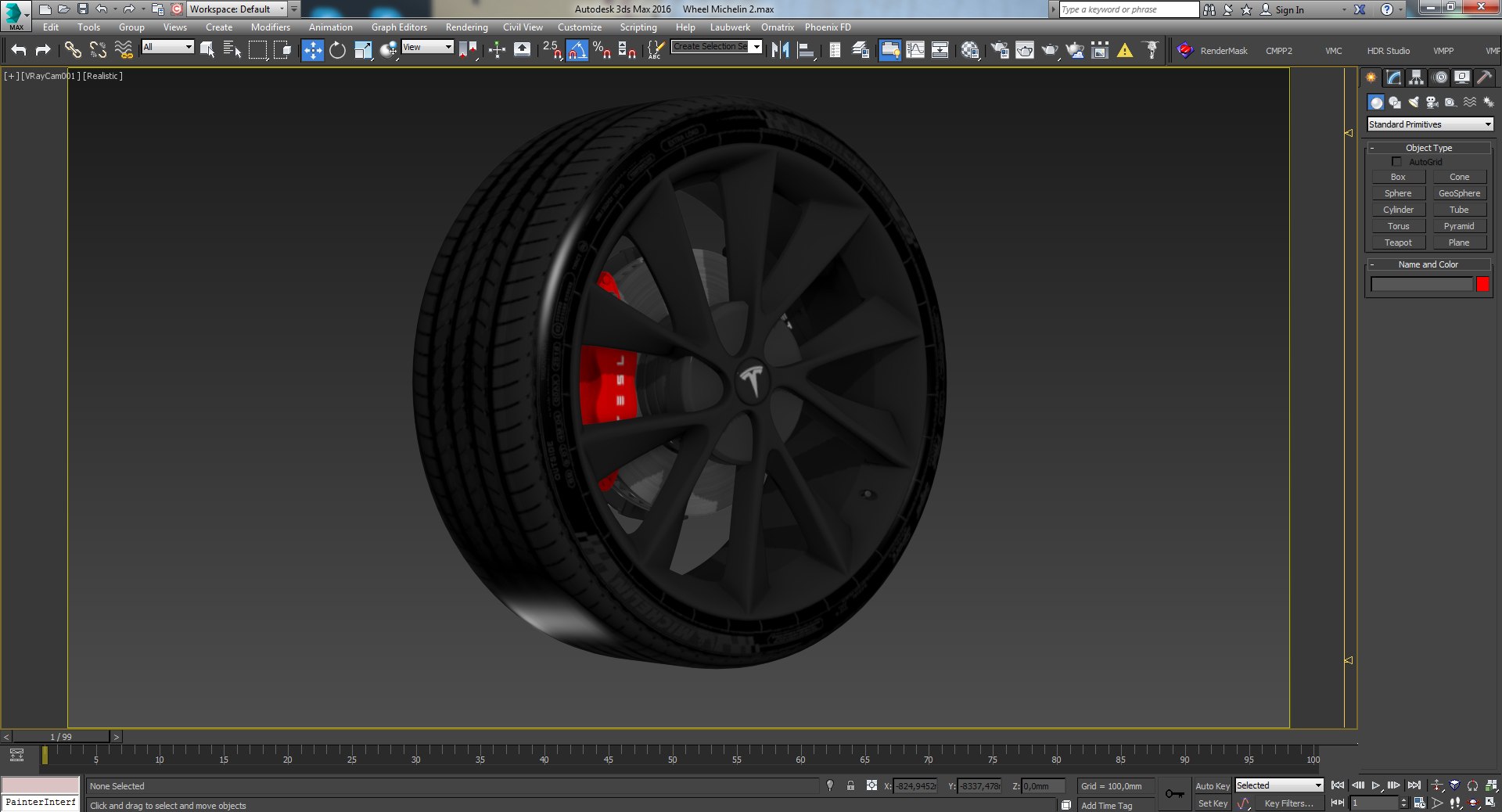Open the reference coordinate View dropdown
The height and width of the screenshot is (812, 1502).
pyautogui.click(x=427, y=47)
